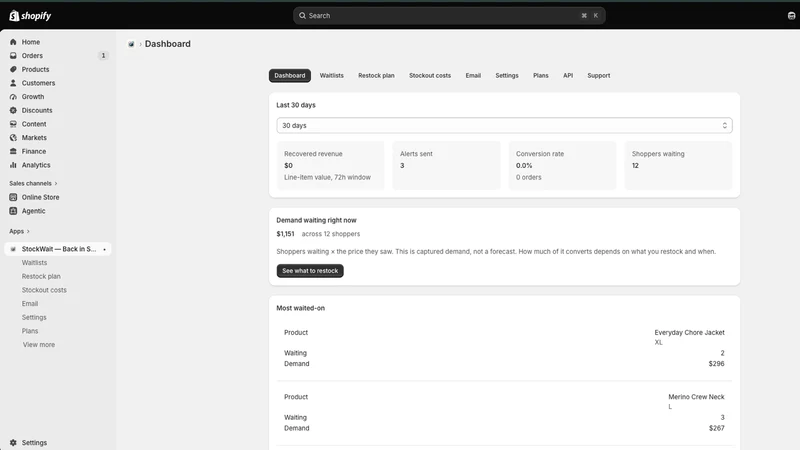800x450 pixels.
Task: Click the Online Store icon
Action: (x=13, y=197)
